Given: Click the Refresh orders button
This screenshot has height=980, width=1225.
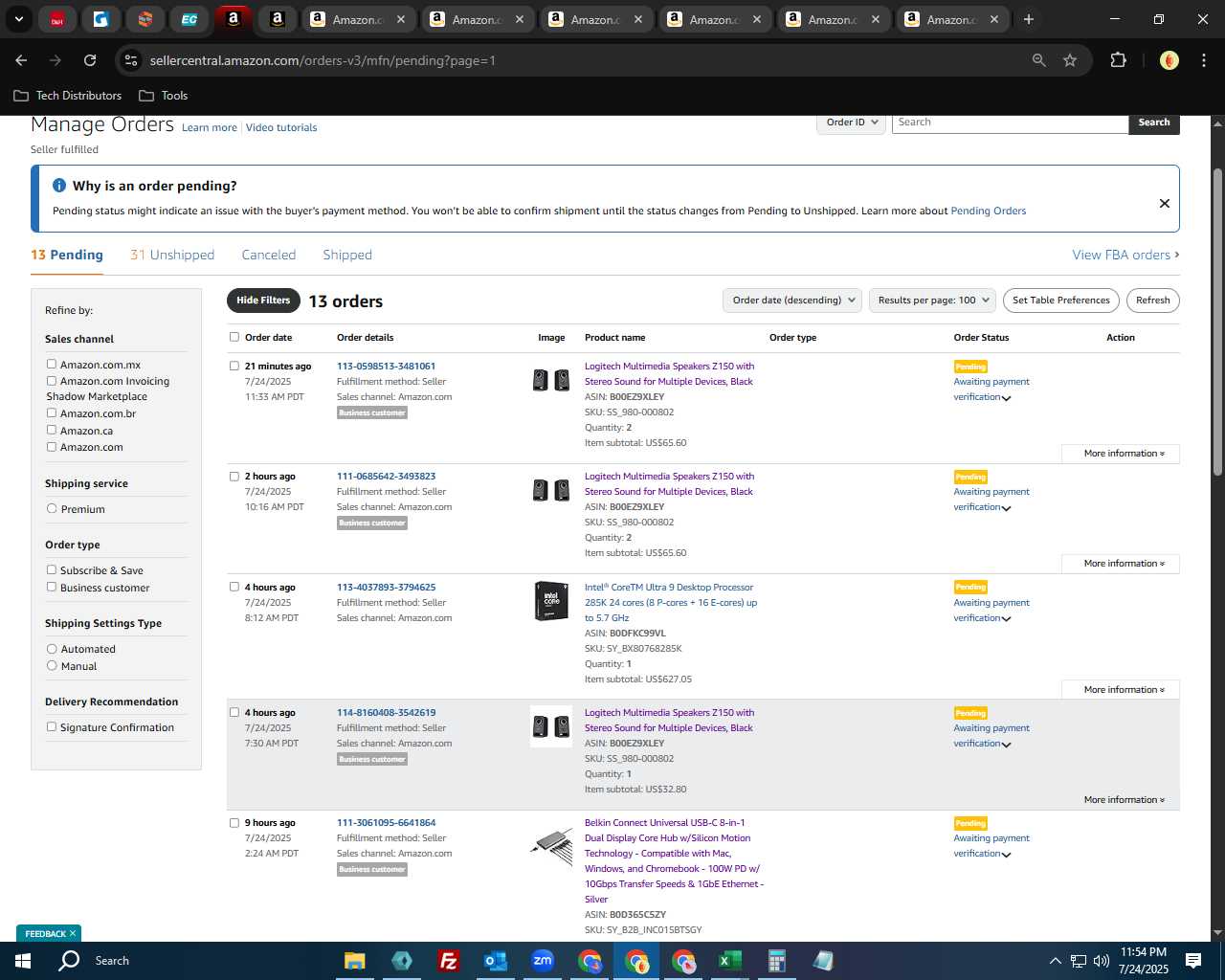Looking at the screenshot, I should point(1153,301).
